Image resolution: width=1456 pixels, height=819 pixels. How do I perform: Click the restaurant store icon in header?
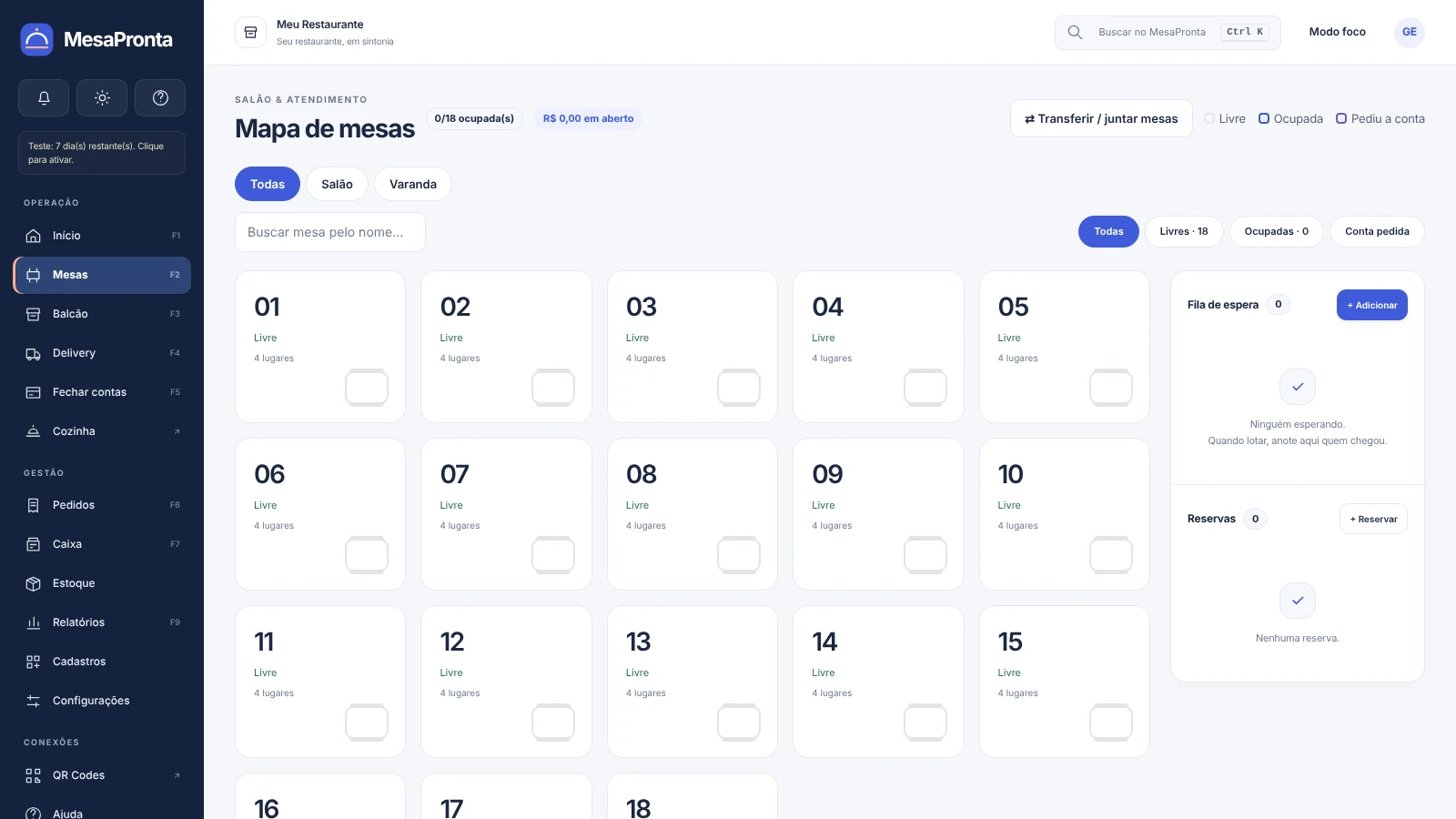(250, 32)
